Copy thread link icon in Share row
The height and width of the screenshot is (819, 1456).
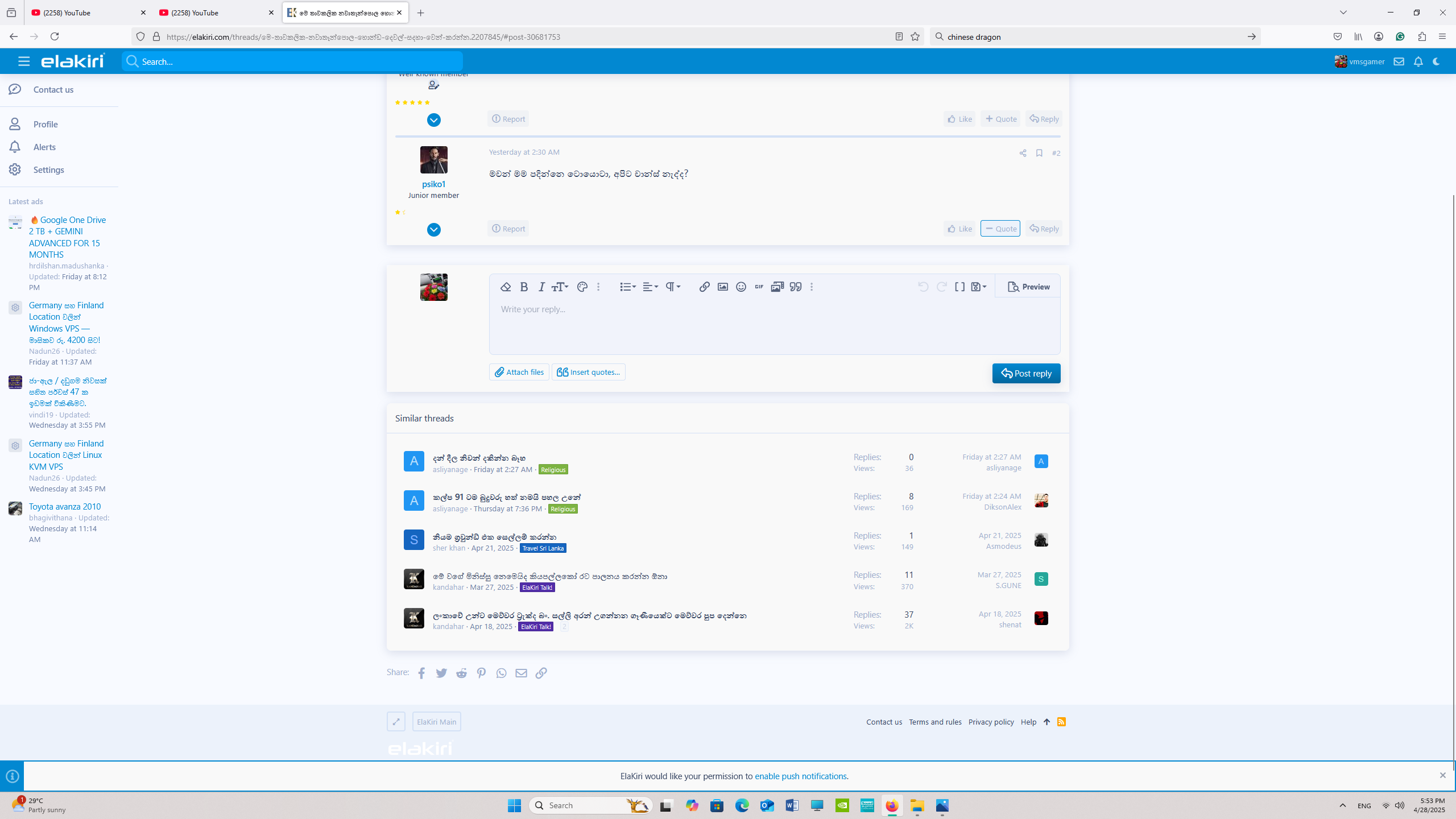541,673
